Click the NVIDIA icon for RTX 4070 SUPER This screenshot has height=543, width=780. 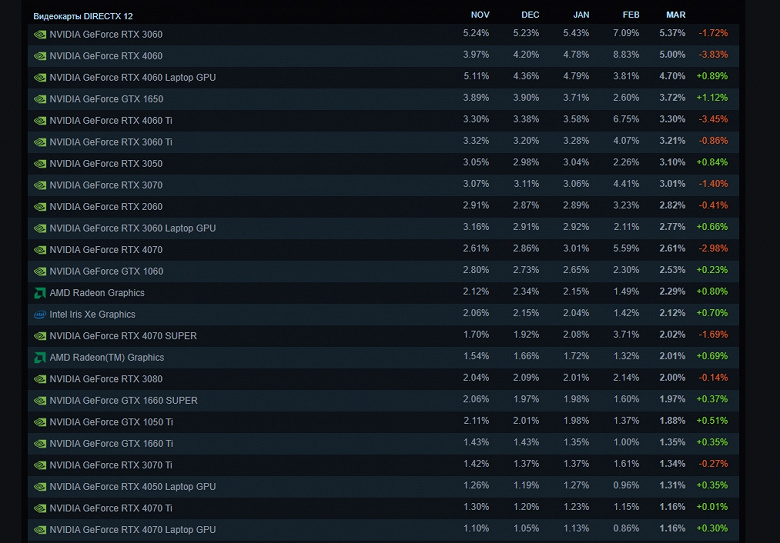(x=40, y=336)
